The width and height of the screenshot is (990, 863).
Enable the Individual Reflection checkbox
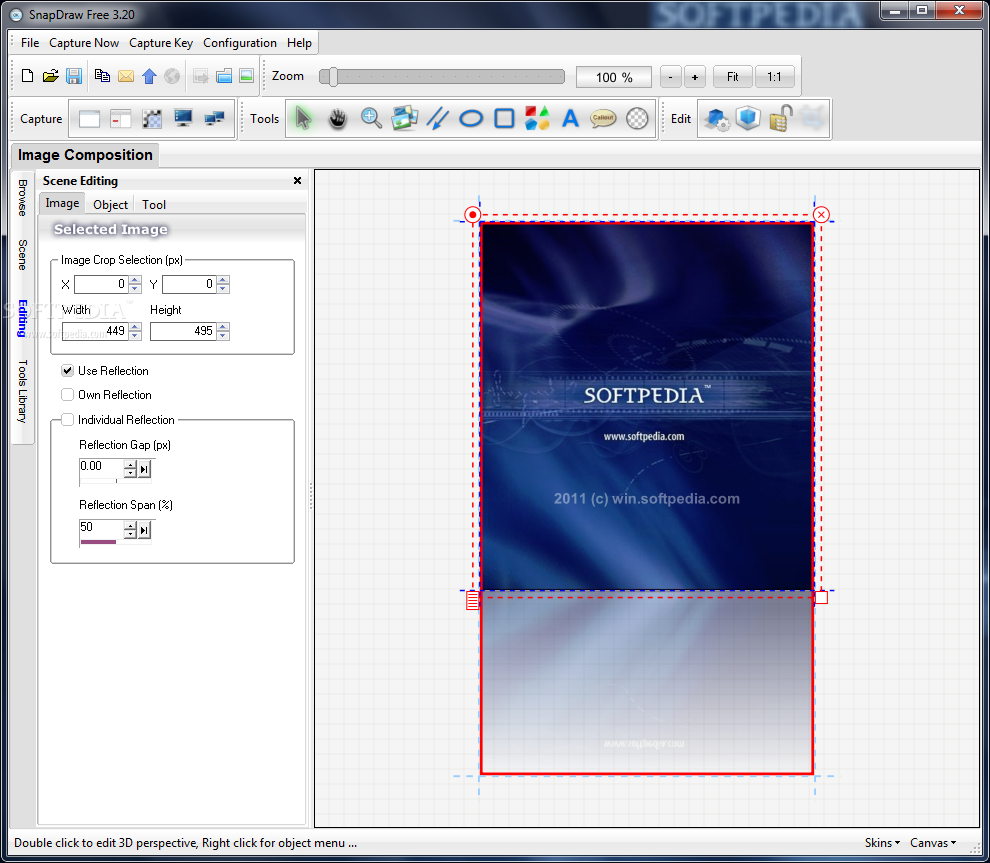(68, 420)
